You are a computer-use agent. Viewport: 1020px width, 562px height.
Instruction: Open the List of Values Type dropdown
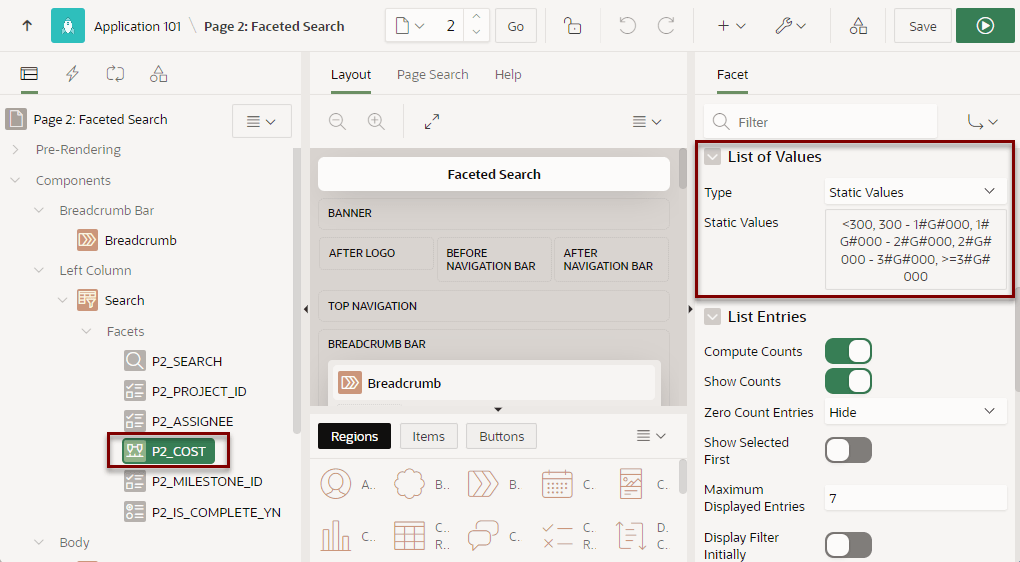coord(915,192)
